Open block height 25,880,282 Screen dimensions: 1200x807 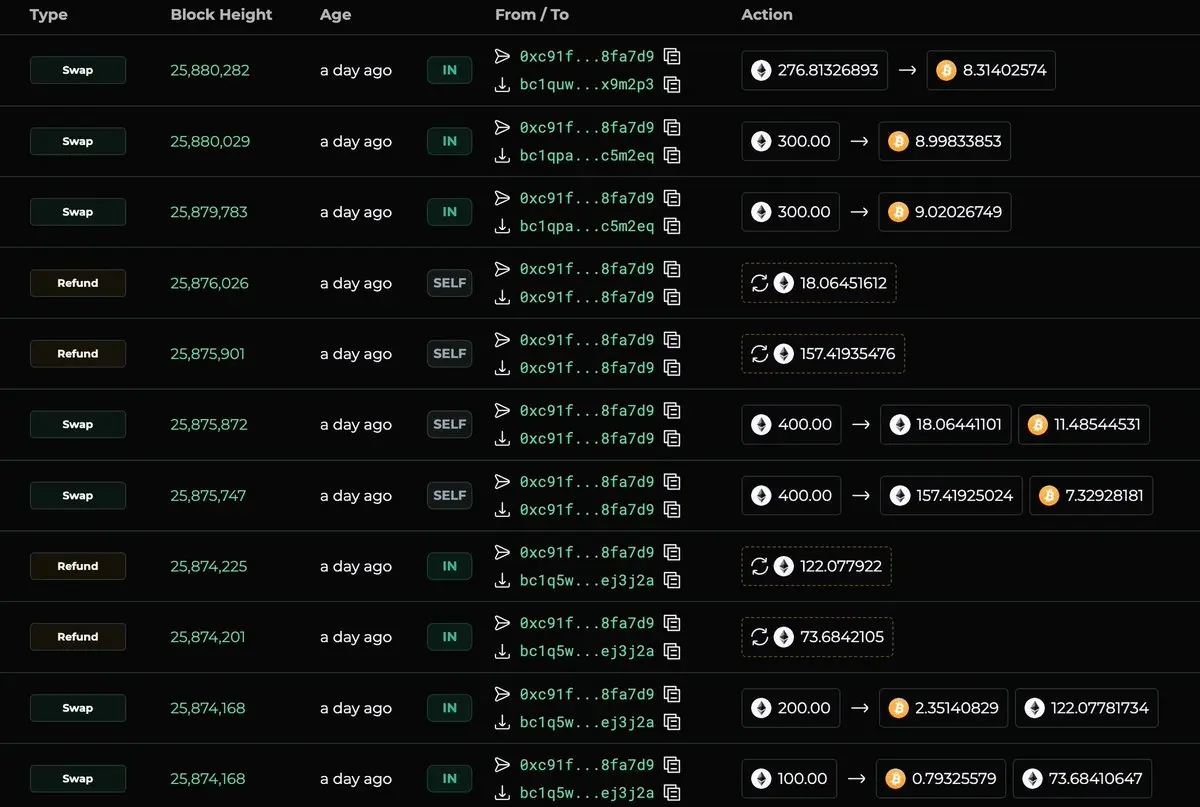pos(210,70)
